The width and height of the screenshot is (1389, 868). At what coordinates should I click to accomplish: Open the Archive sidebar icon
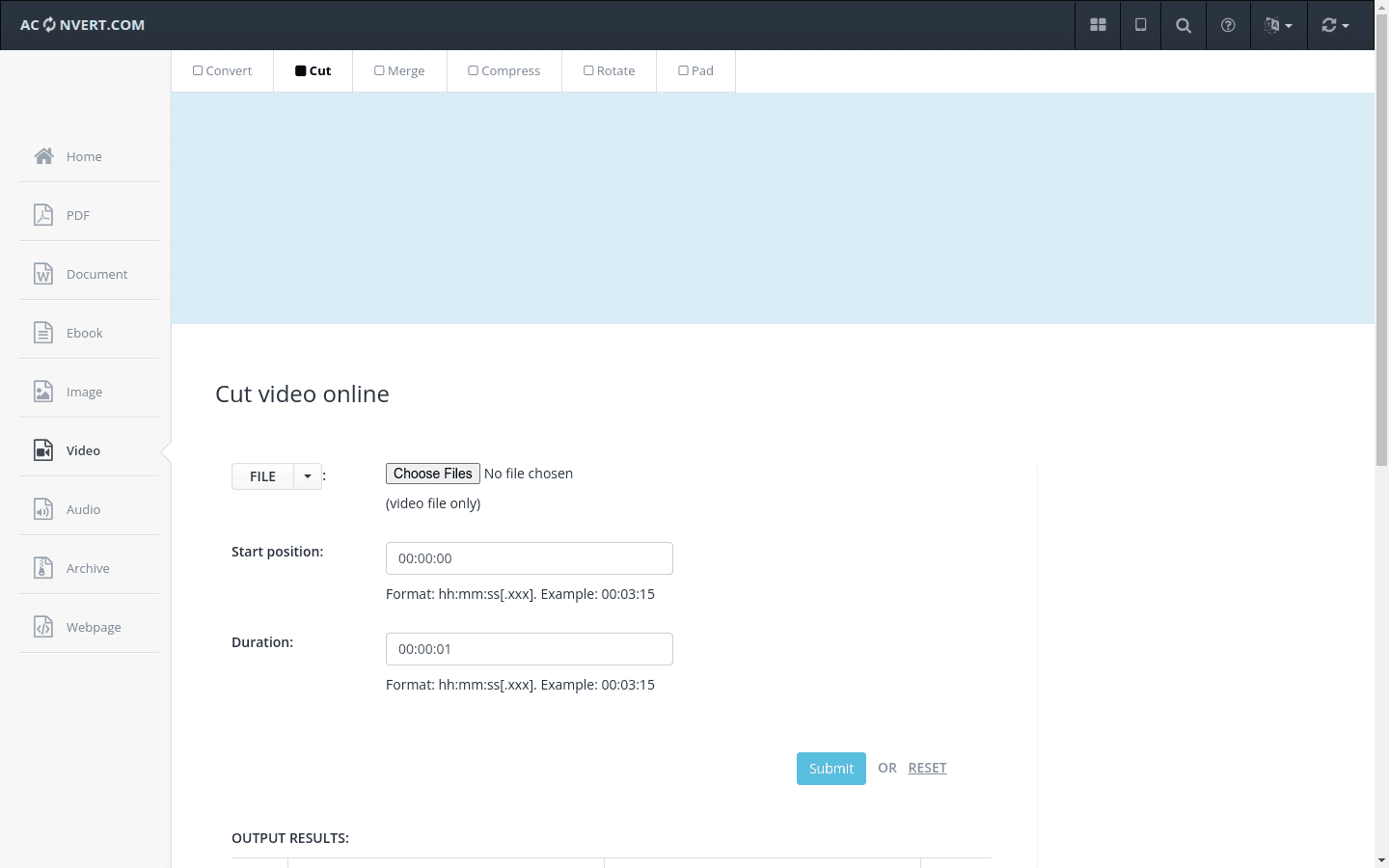coord(43,568)
